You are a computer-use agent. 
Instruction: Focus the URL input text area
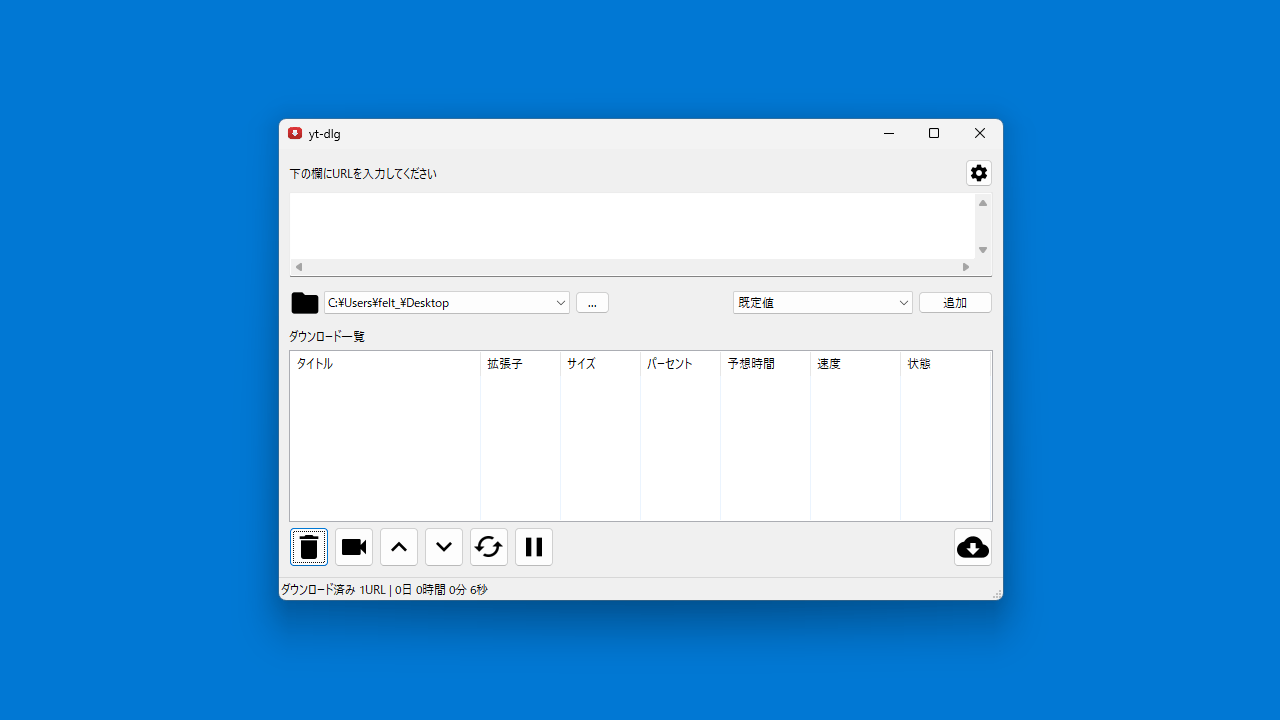coord(632,226)
